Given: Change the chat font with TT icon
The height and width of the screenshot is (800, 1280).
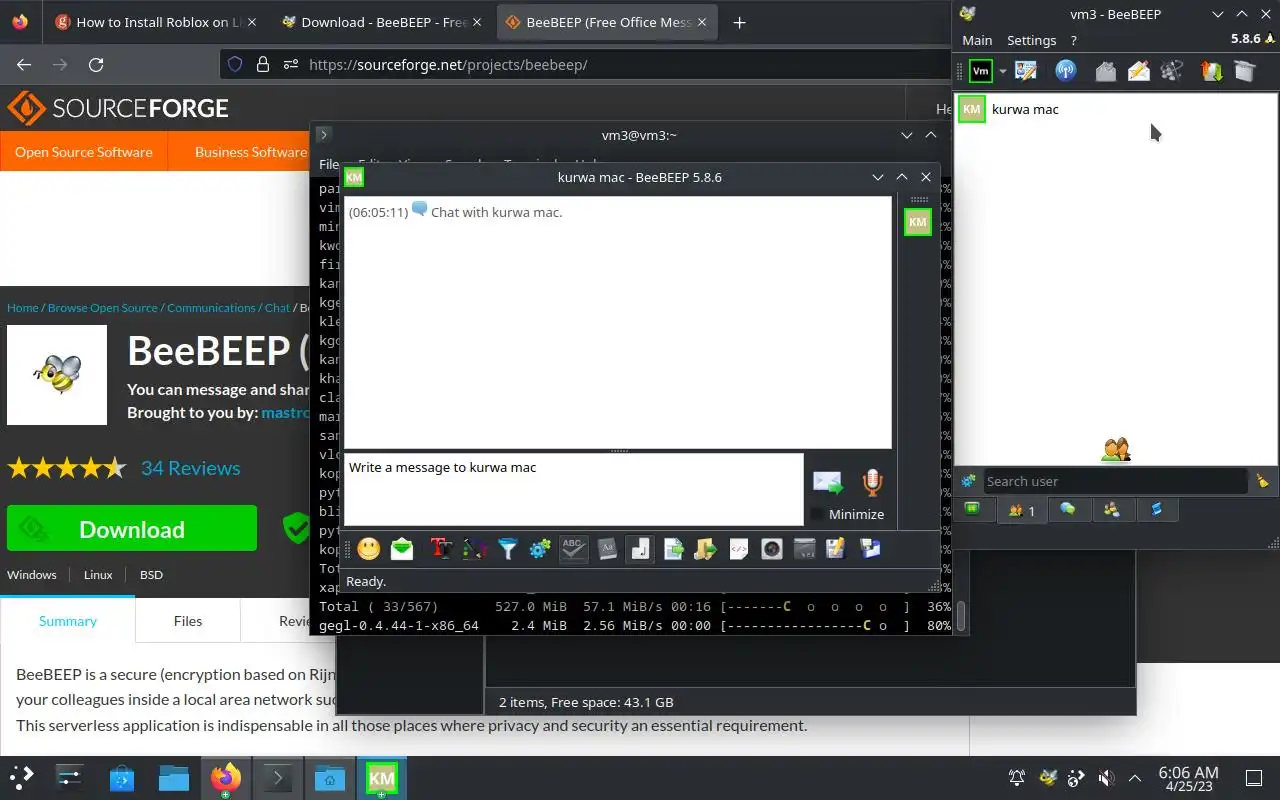Looking at the screenshot, I should pos(440,548).
